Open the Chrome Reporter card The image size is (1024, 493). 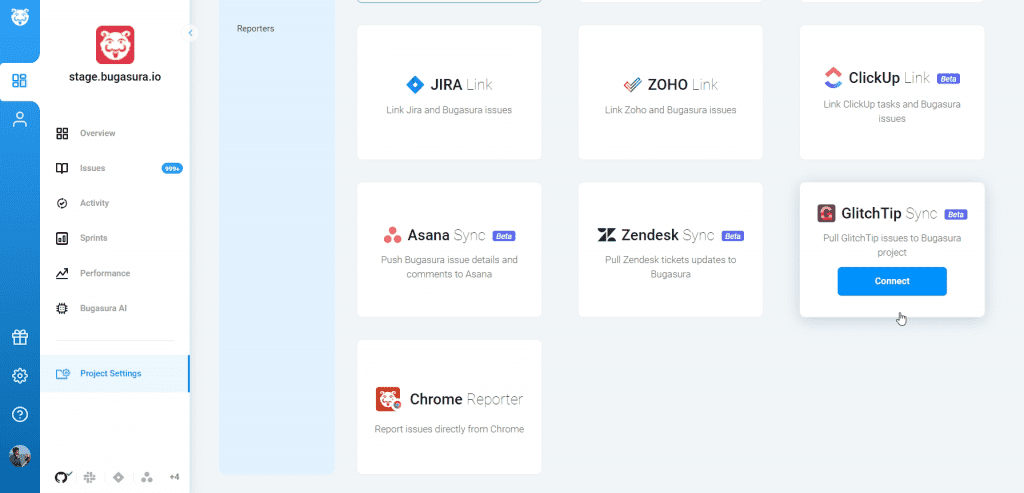click(x=449, y=407)
